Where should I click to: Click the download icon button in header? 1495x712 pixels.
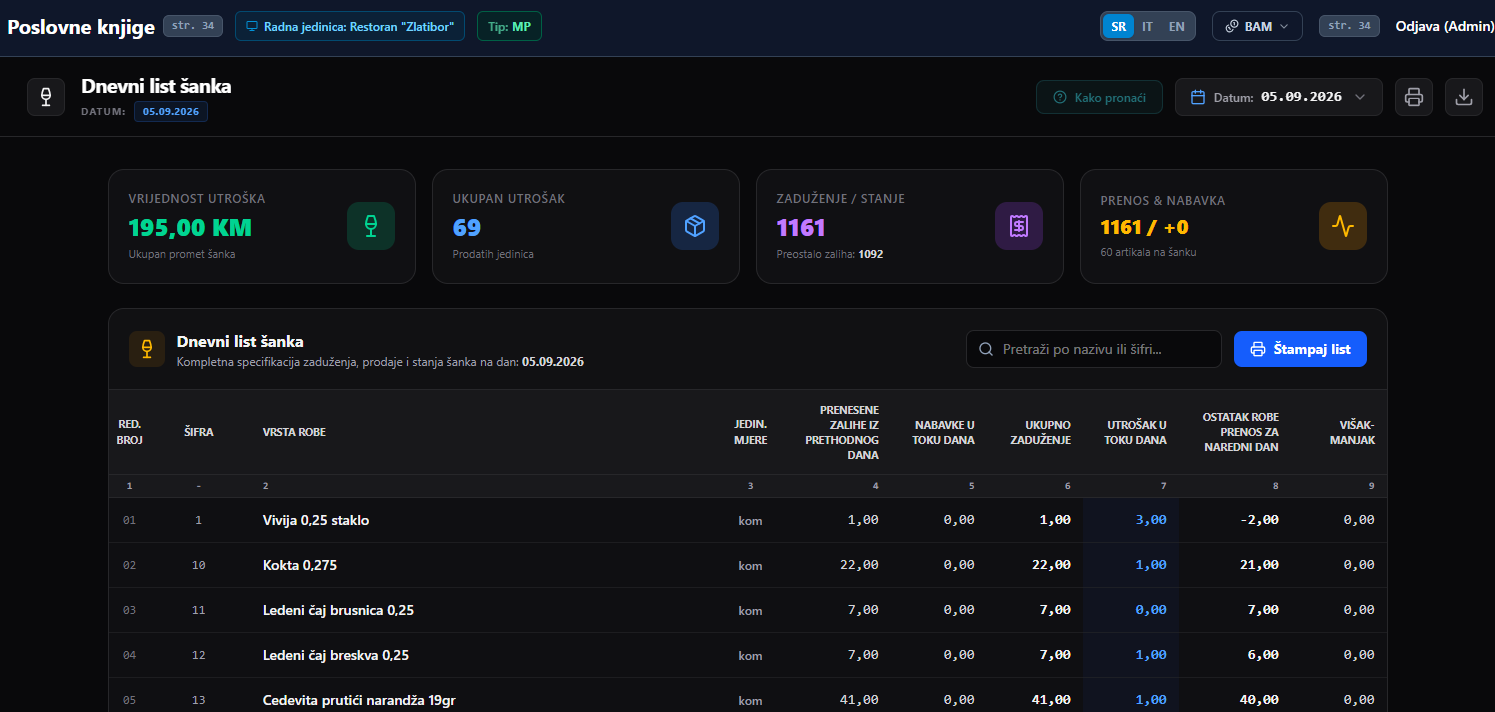(x=1463, y=97)
